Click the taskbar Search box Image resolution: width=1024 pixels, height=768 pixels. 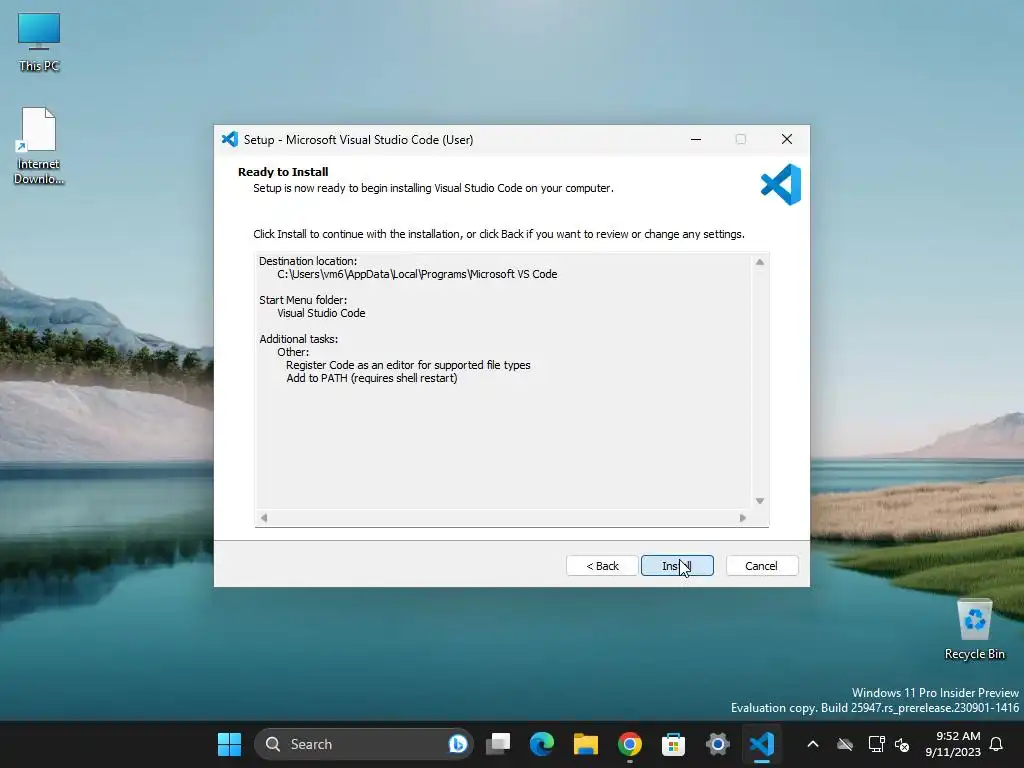[x=364, y=744]
